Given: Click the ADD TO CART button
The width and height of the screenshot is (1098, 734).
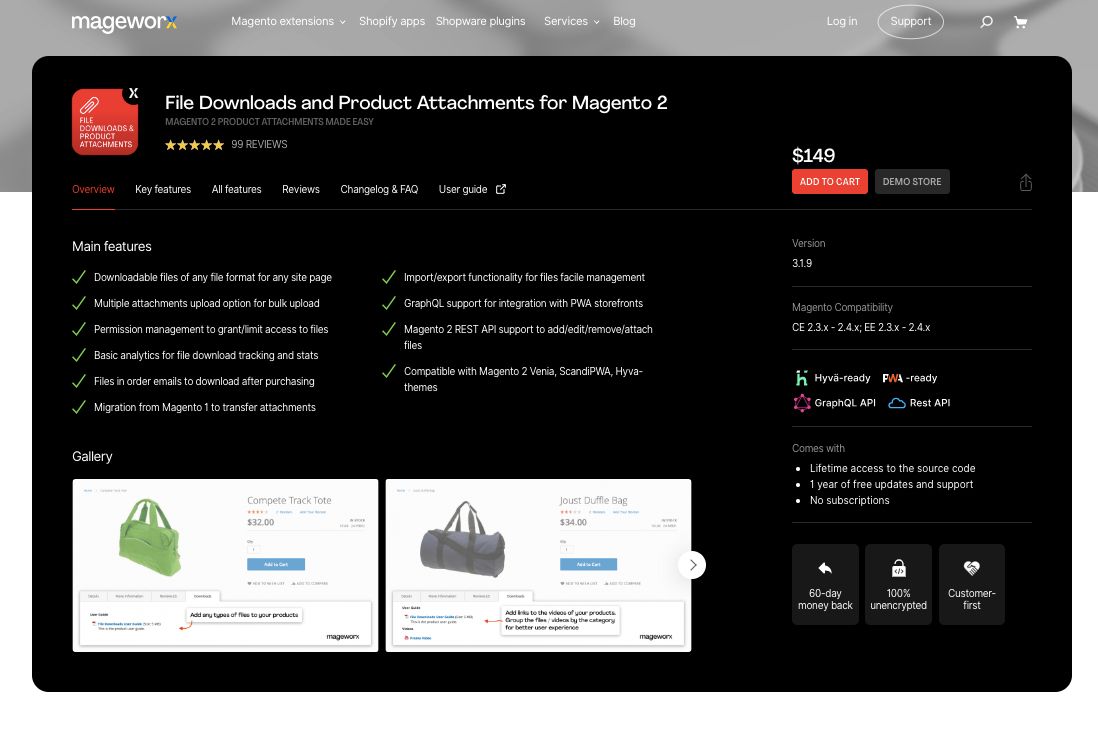Looking at the screenshot, I should pyautogui.click(x=829, y=181).
